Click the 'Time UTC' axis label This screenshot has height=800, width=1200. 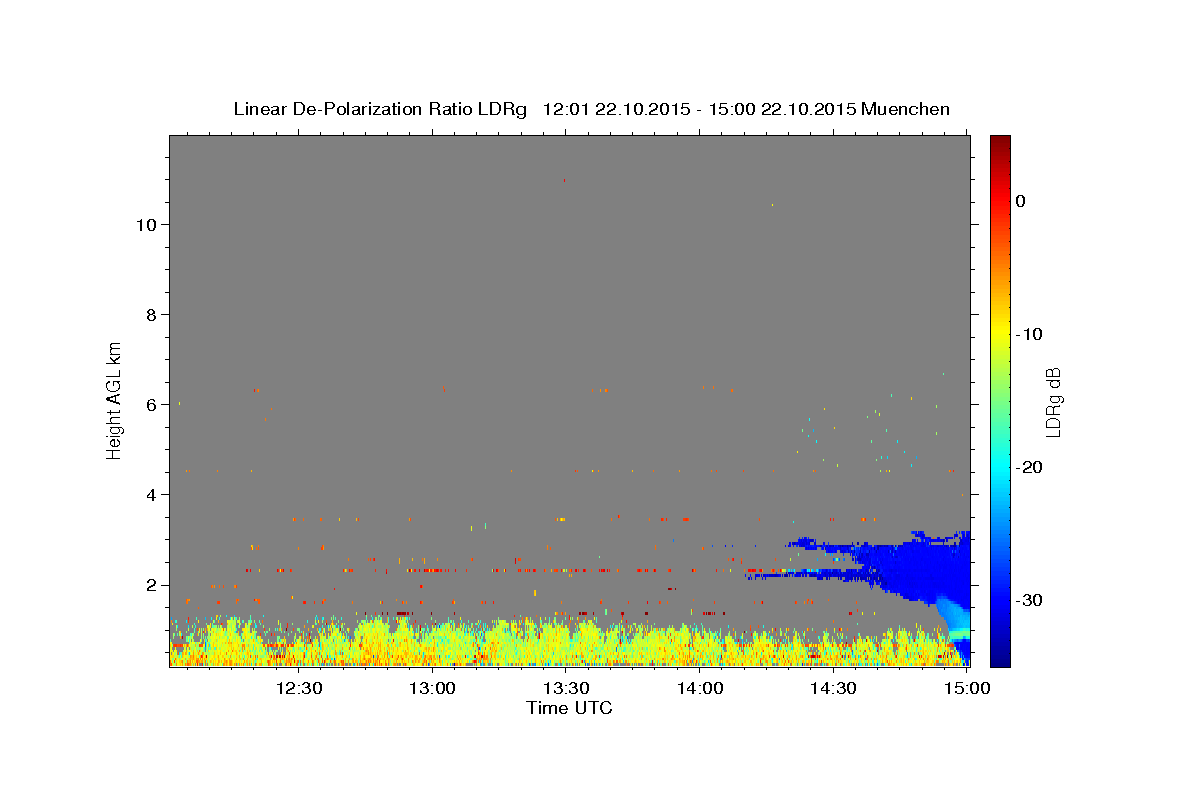pyautogui.click(x=569, y=708)
